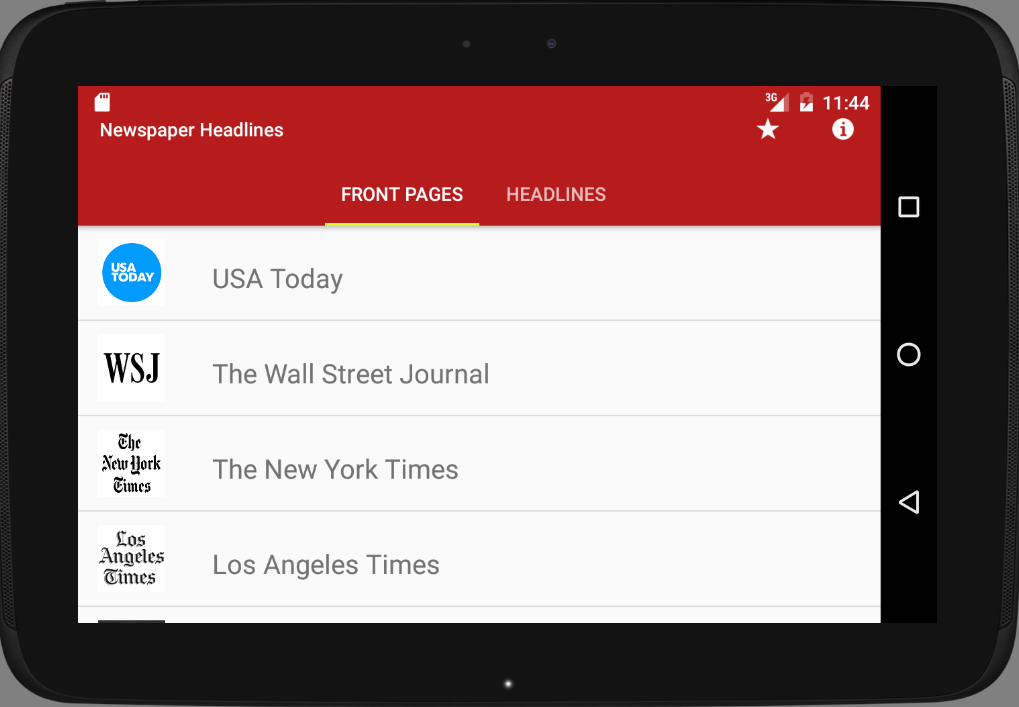Open The New York Times entry
The width and height of the screenshot is (1019, 707).
click(x=479, y=464)
